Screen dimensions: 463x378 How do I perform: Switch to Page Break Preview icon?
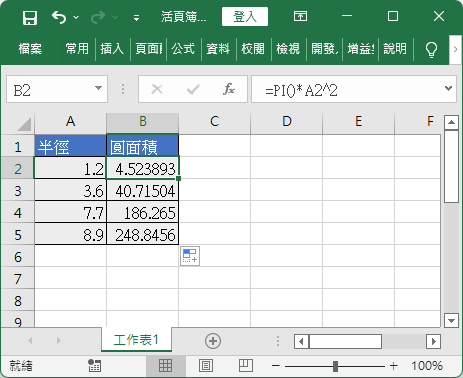pos(246,366)
